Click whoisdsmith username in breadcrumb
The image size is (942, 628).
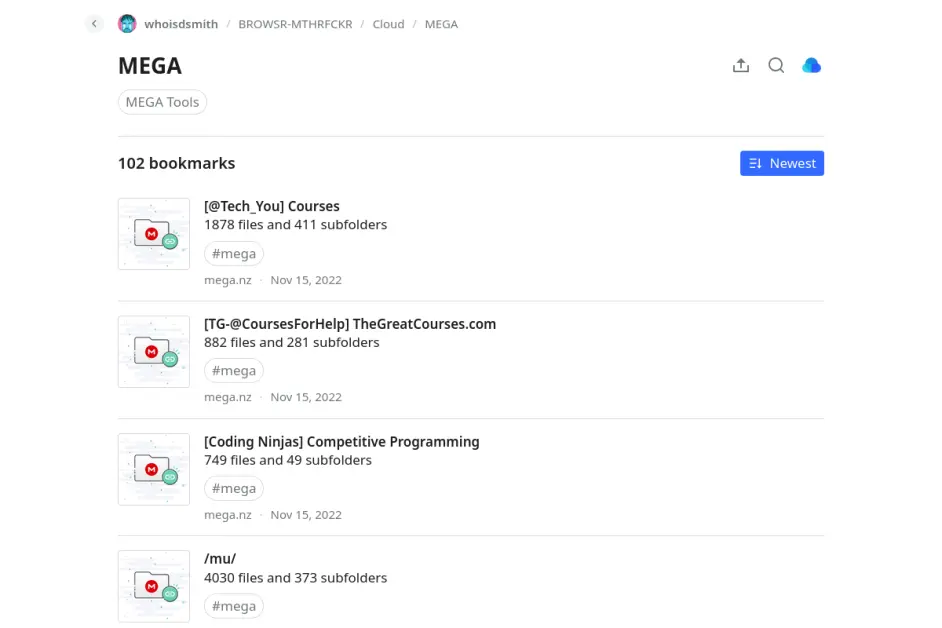pos(181,24)
